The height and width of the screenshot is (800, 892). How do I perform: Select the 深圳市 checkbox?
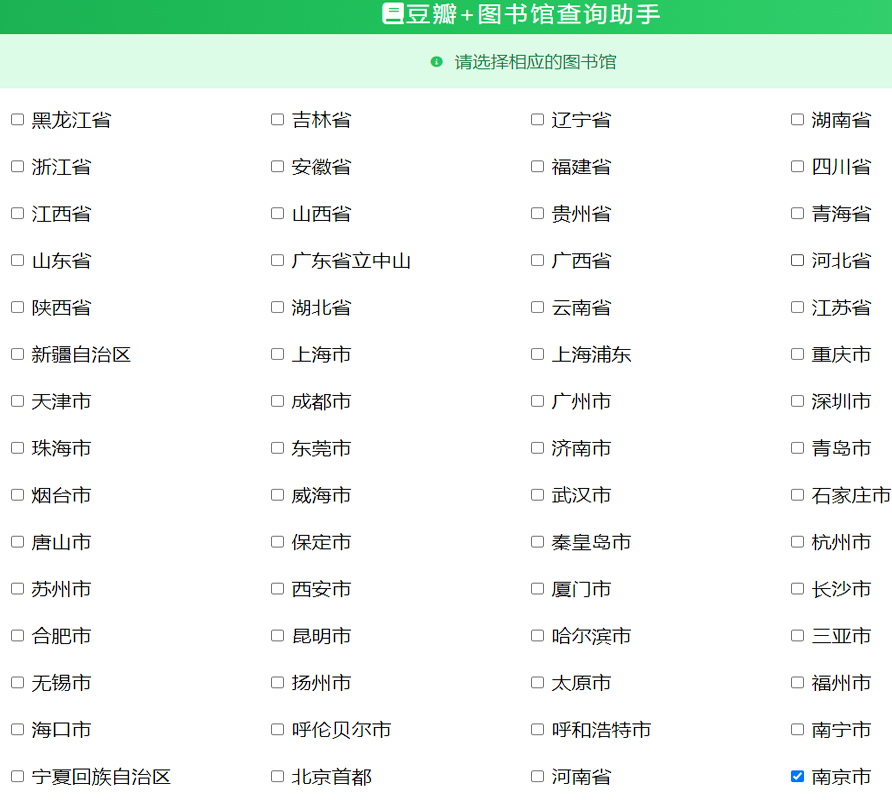pyautogui.click(x=797, y=401)
